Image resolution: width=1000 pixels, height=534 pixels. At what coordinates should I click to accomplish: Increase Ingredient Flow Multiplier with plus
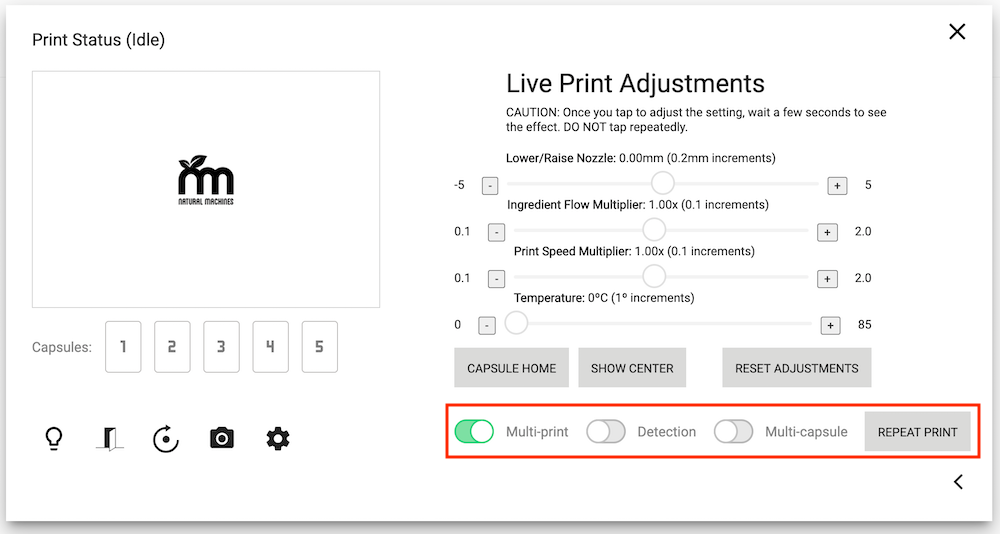coord(827,232)
